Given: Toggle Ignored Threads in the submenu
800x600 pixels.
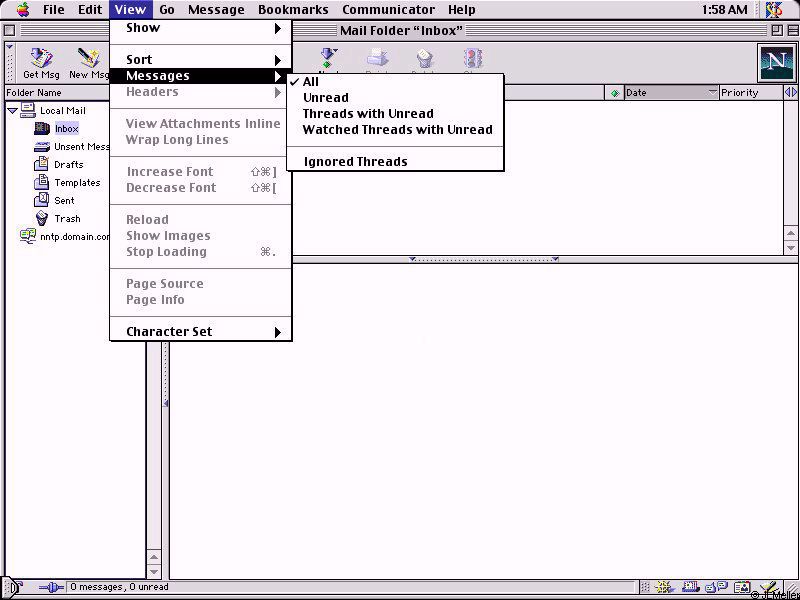Looking at the screenshot, I should pos(395,162).
